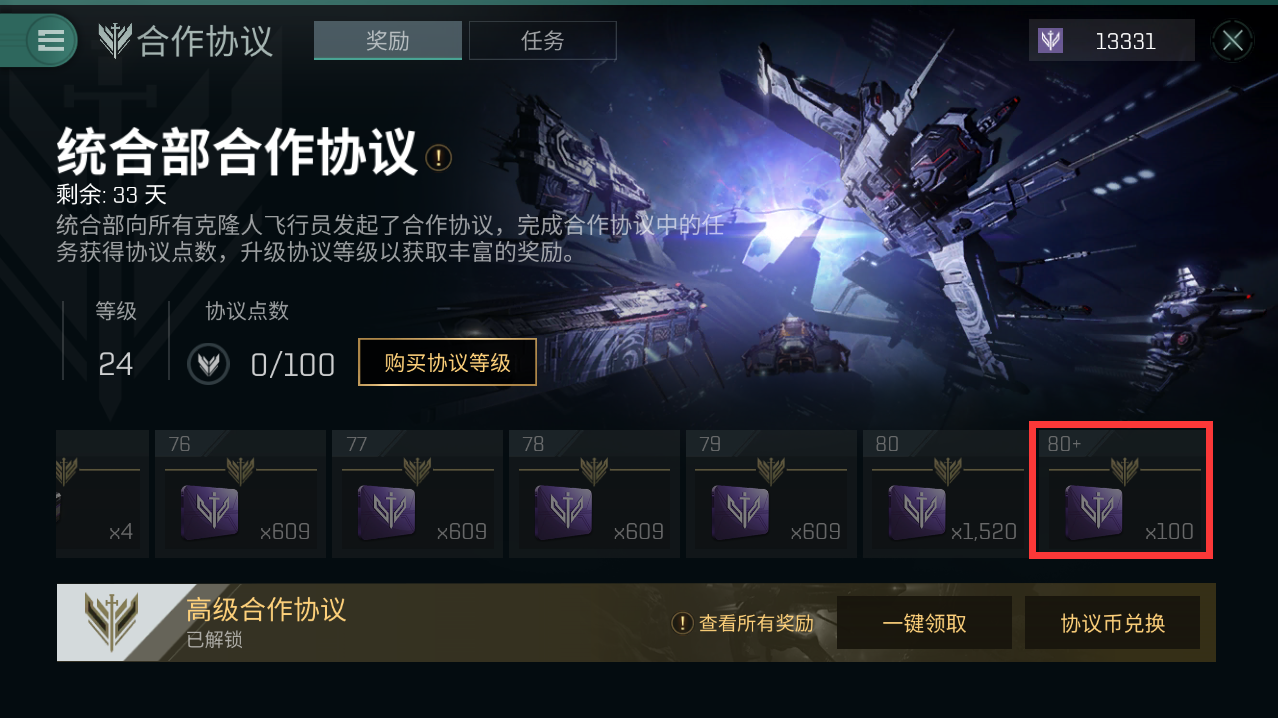Image resolution: width=1278 pixels, height=718 pixels.
Task: Click the 13331 currency balance display
Action: coord(1111,41)
